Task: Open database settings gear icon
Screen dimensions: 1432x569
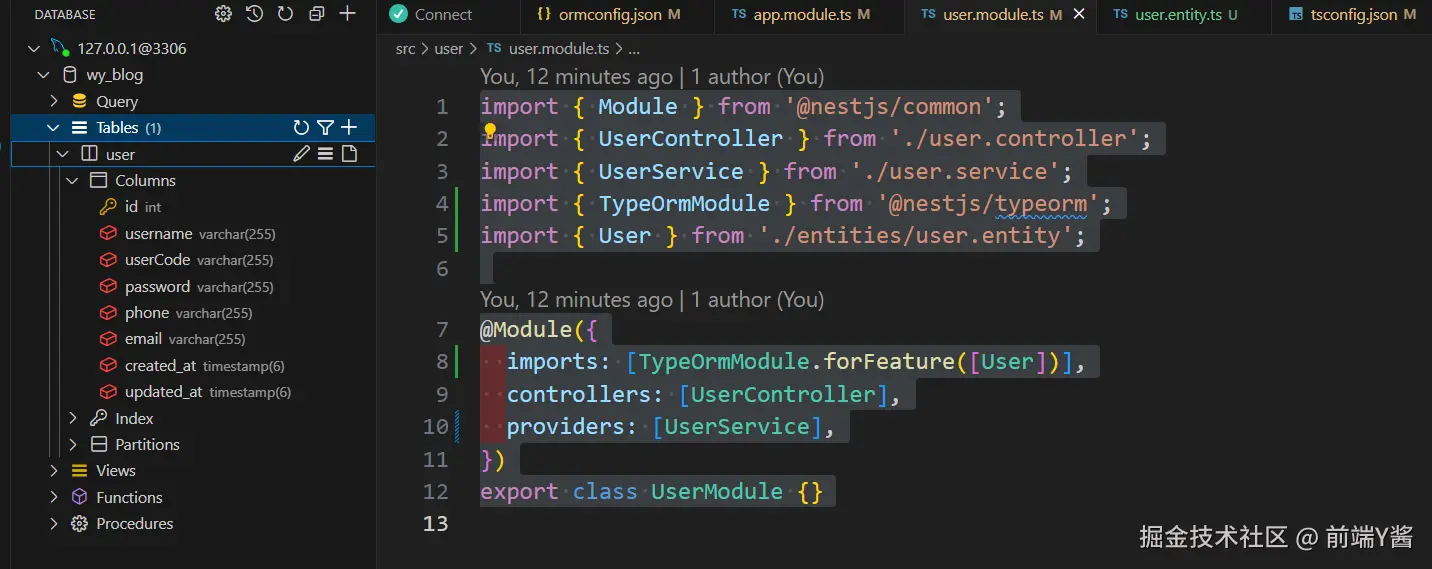Action: tap(223, 14)
